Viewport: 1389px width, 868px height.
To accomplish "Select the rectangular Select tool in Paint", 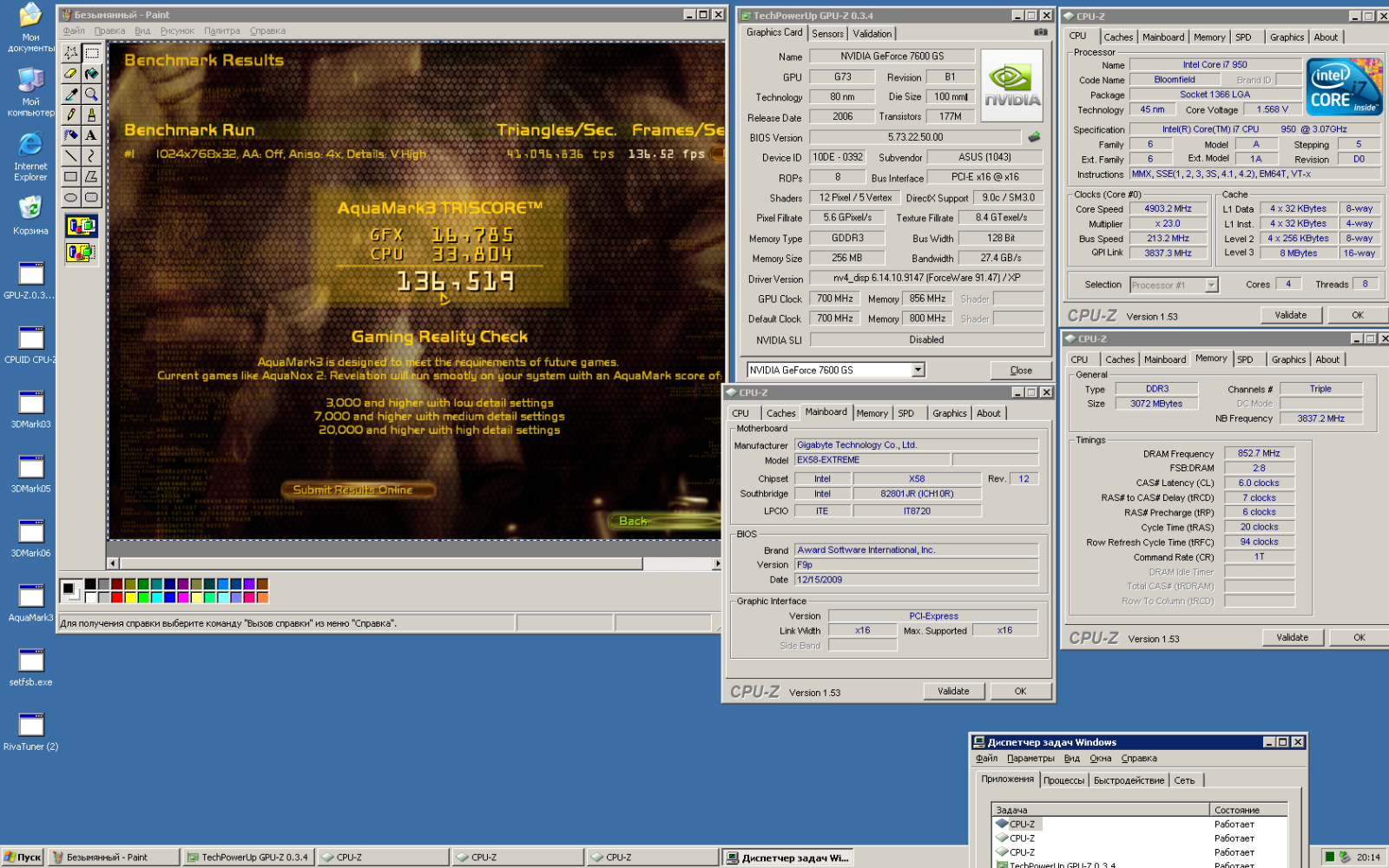I will (91, 53).
